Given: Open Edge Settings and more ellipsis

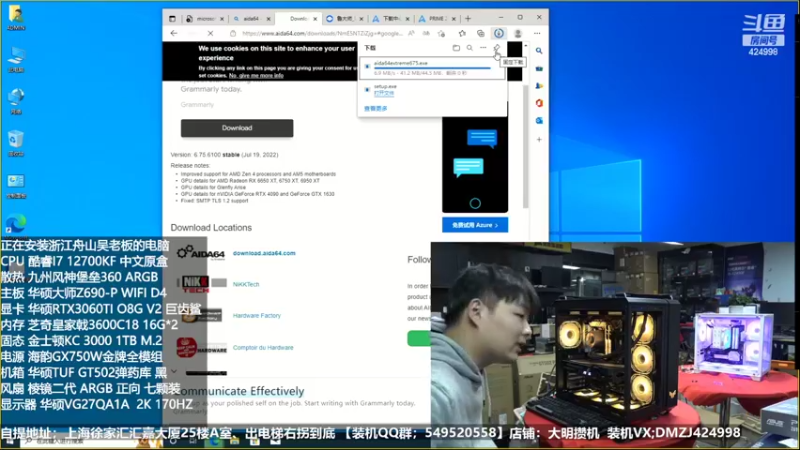Looking at the screenshot, I should coord(537,33).
